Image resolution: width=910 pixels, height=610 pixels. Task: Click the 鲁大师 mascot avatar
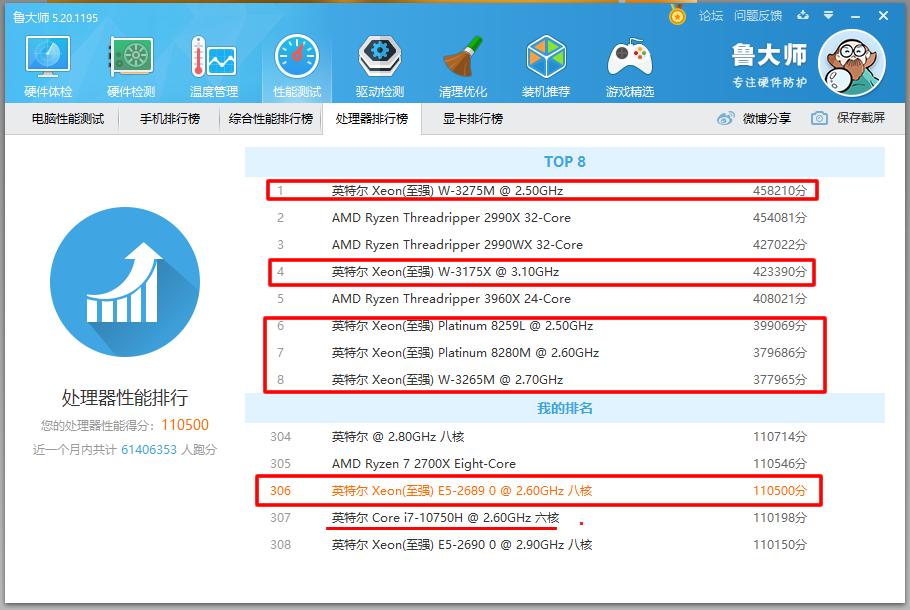click(x=852, y=63)
